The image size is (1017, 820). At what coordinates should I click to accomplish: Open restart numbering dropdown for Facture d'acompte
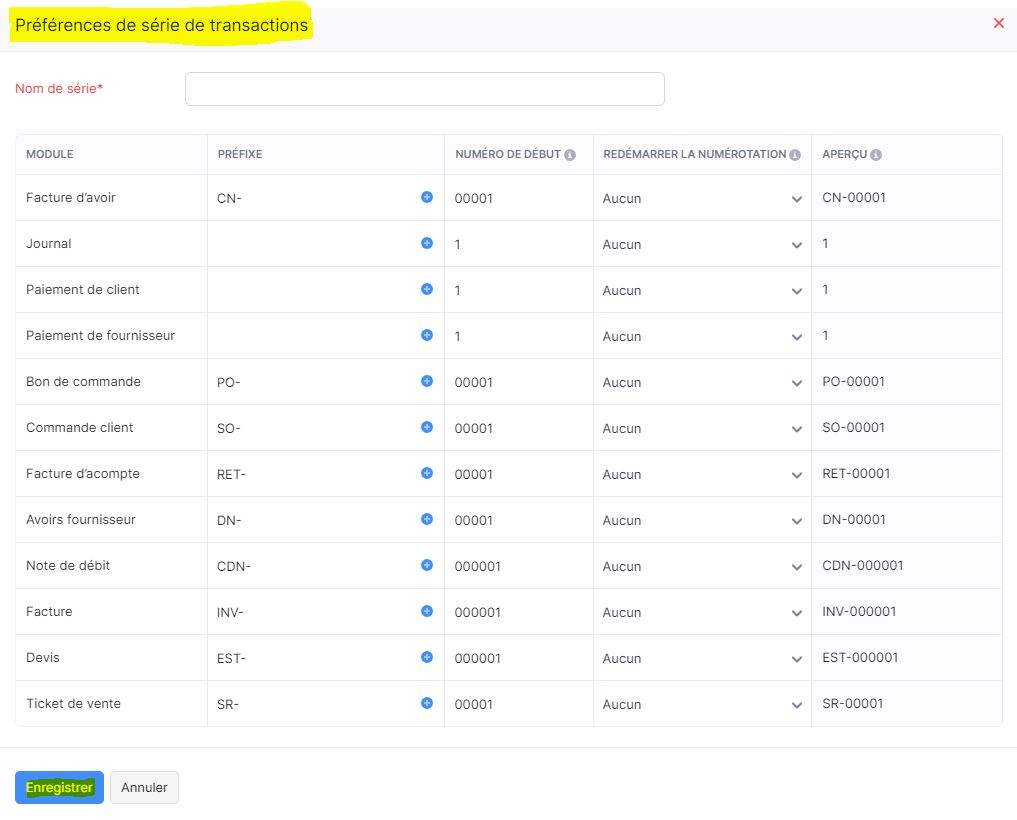[x=702, y=475]
